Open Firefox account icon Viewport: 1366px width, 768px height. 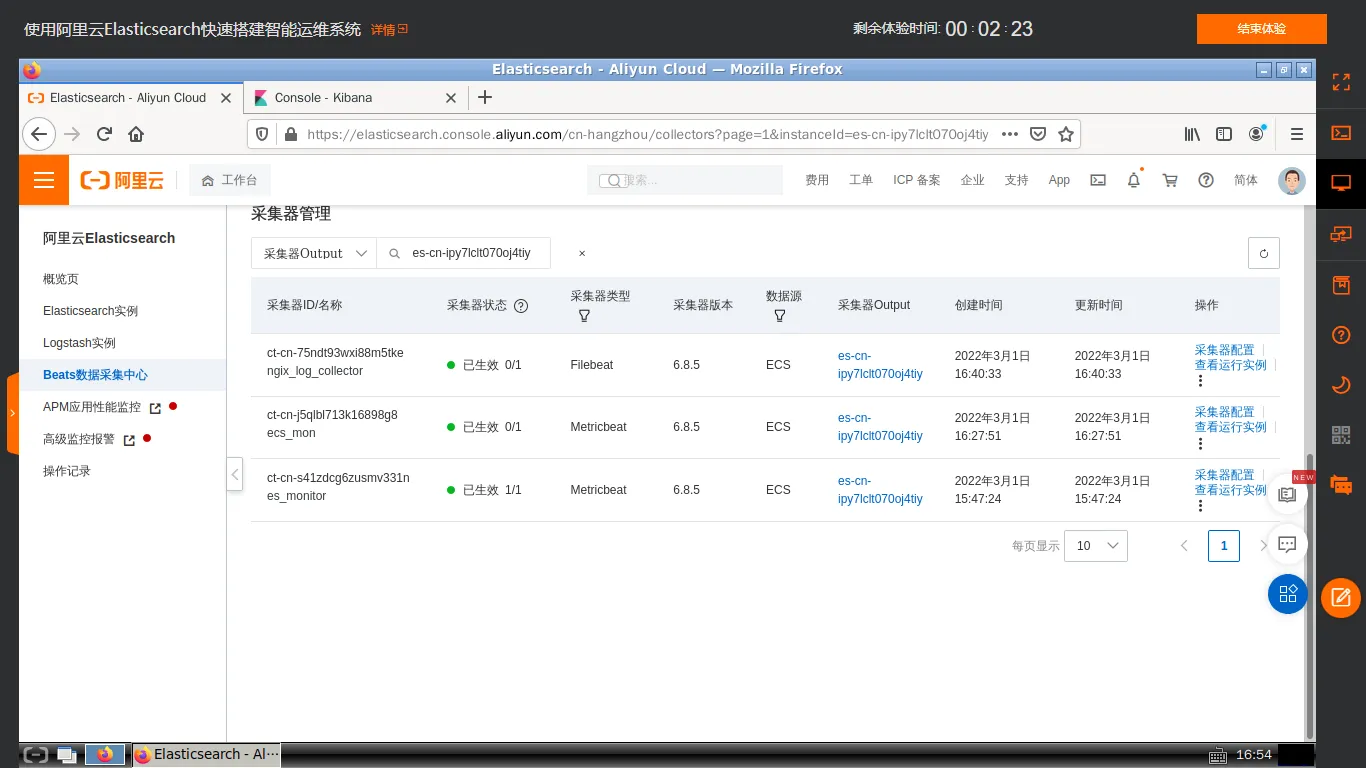1257,134
